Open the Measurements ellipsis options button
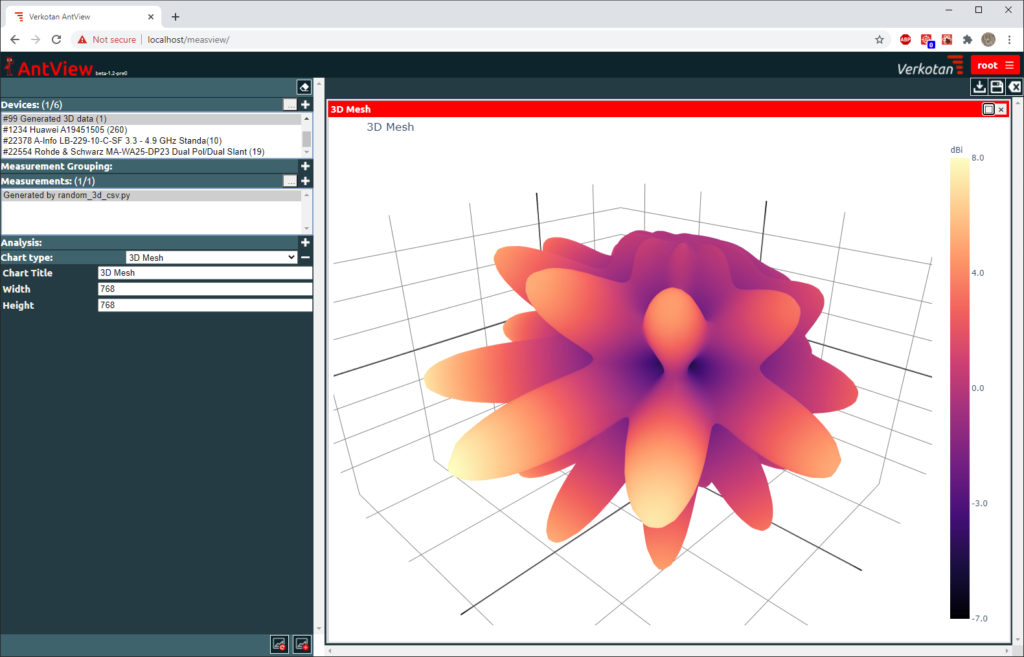Screen dimensions: 1024x657 pos(290,181)
